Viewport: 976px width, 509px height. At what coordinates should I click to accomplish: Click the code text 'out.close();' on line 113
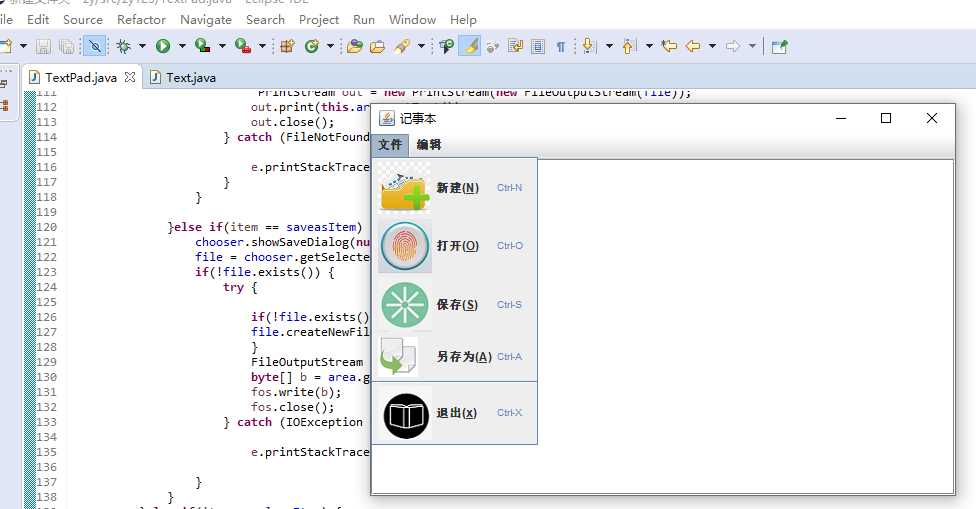293,122
